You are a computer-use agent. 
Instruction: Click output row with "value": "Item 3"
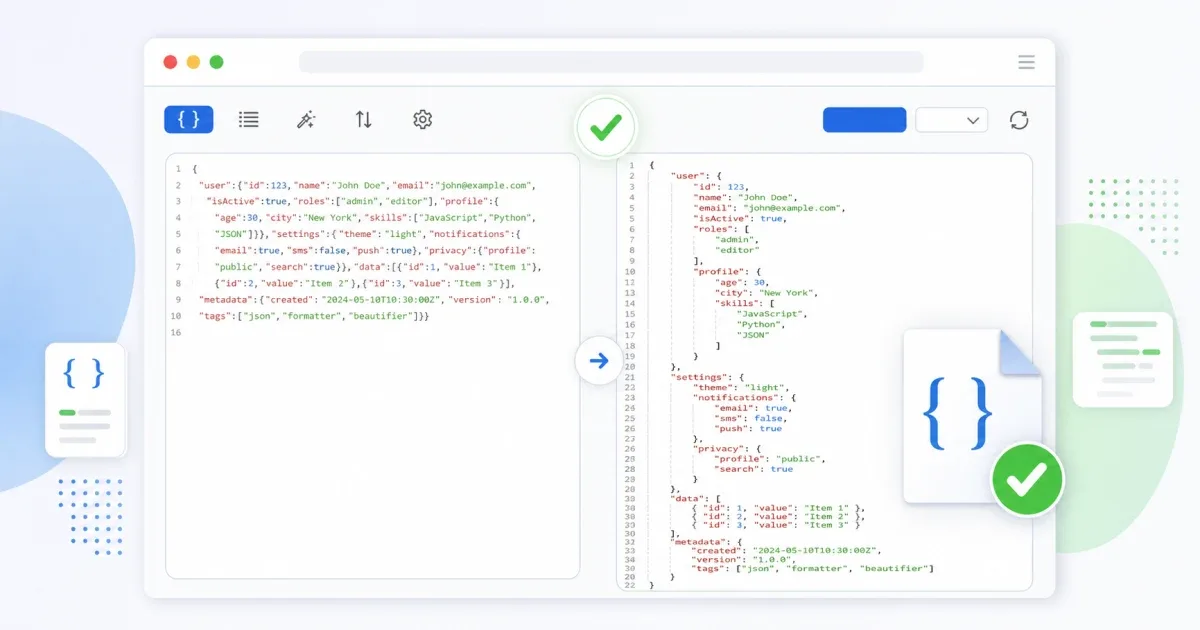[x=776, y=524]
